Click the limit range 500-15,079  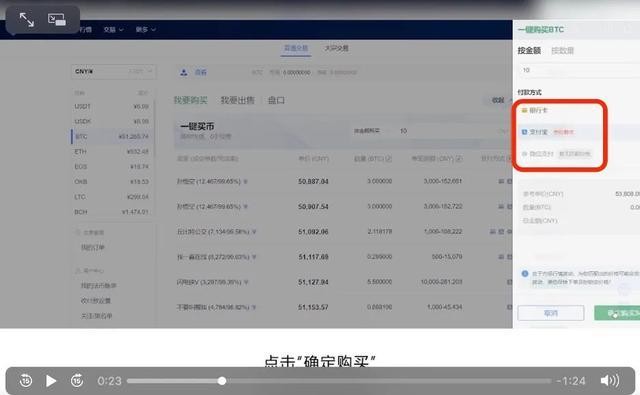pos(447,257)
